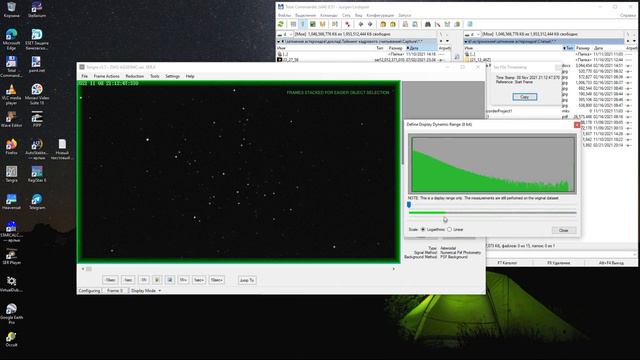Click the F7 Каталог button in Total Commander
The height and width of the screenshot is (360, 640).
coord(507,263)
